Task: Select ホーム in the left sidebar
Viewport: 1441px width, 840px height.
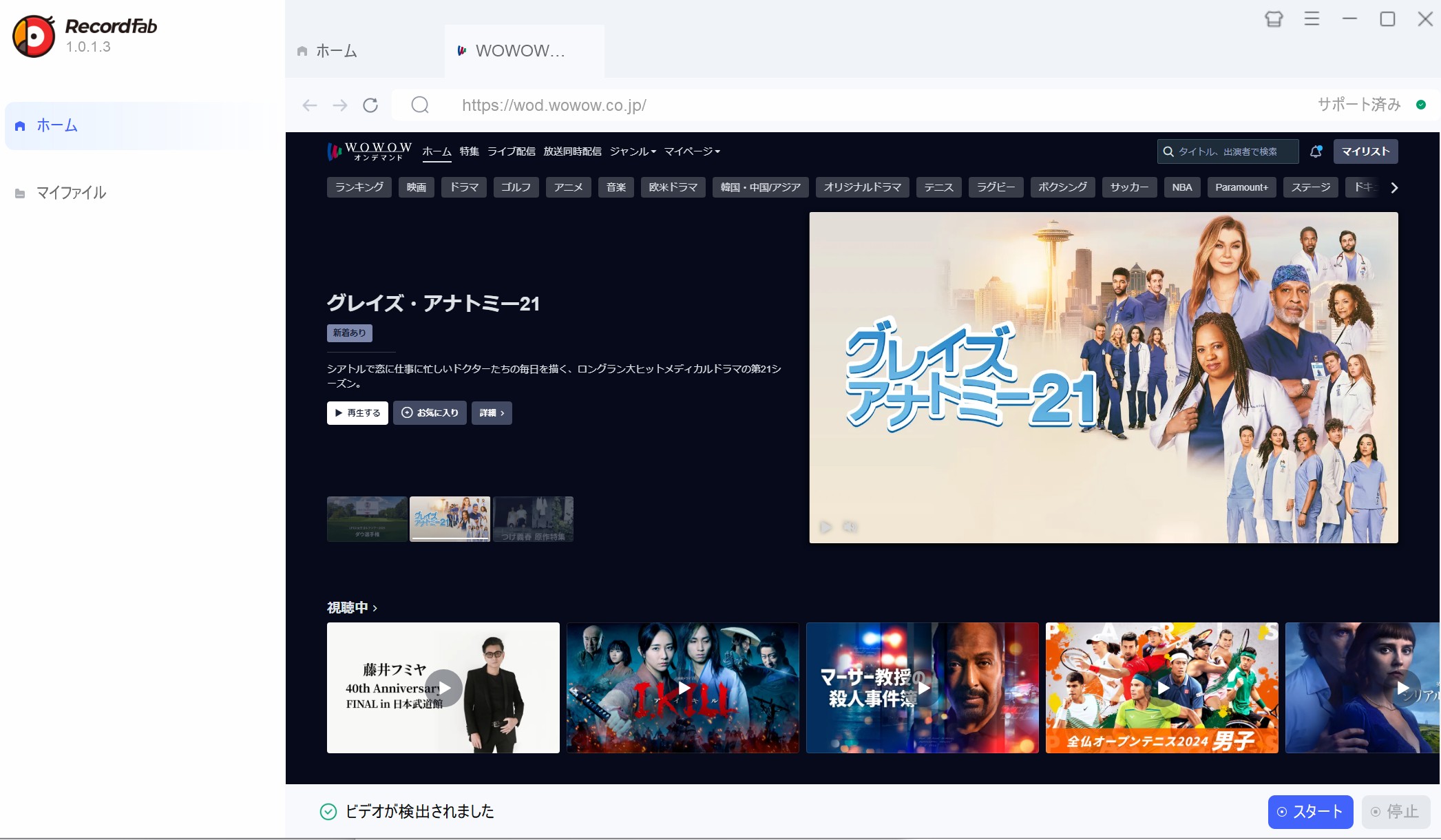Action: (x=141, y=126)
